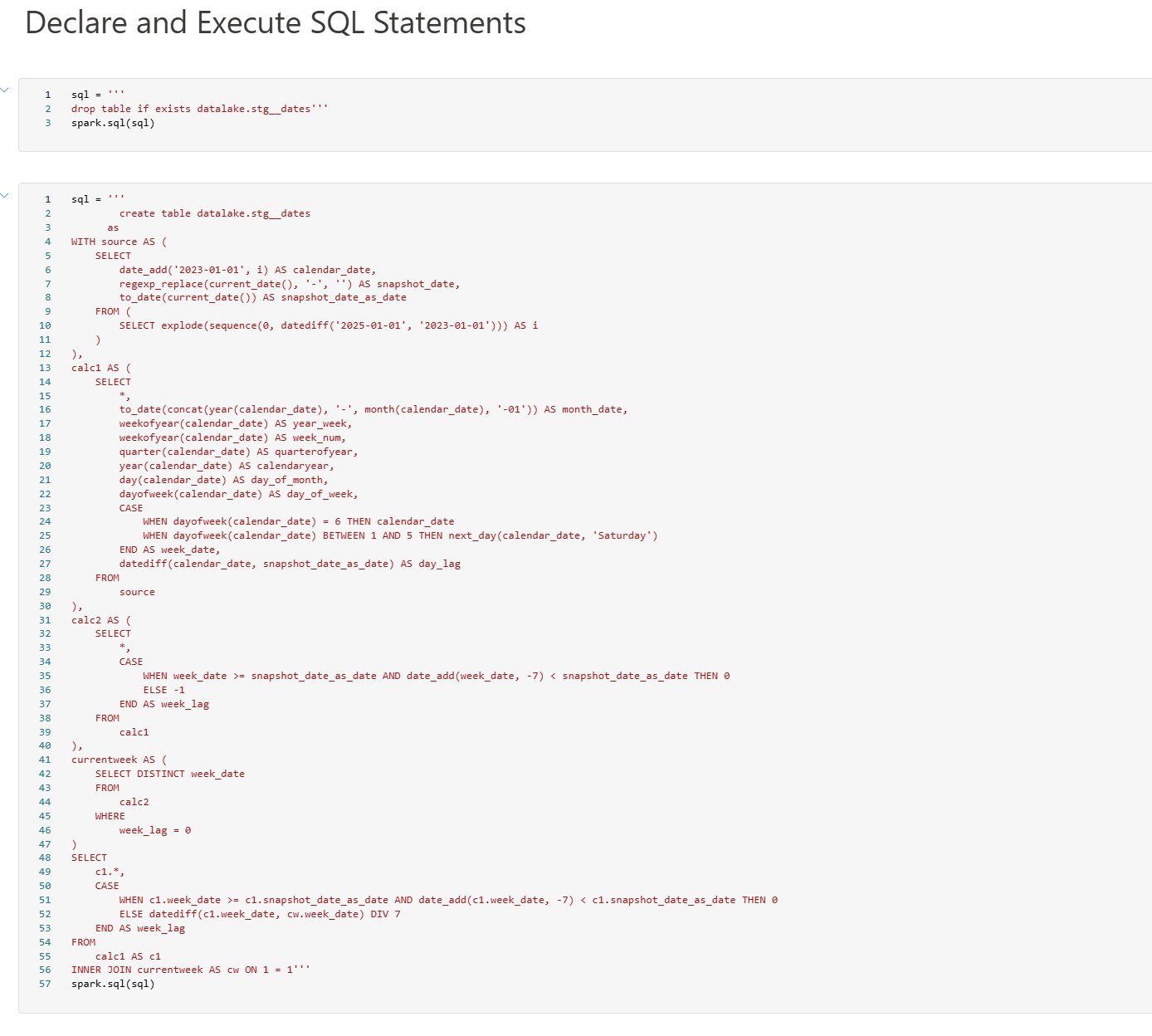Collapse the second code cell with create table

(x=4, y=195)
